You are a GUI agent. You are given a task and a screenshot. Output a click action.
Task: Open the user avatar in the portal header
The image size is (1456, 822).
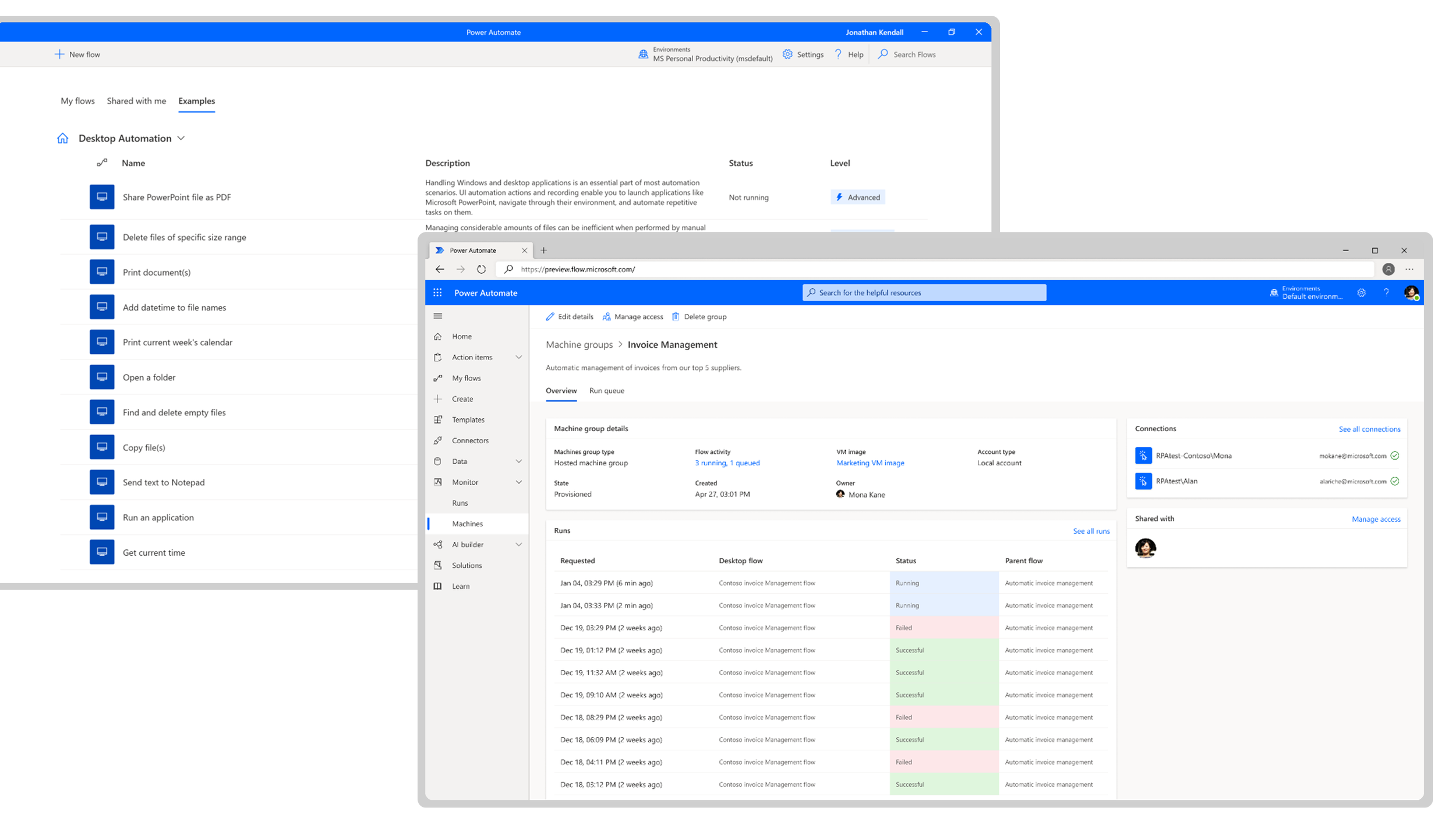pos(1411,292)
